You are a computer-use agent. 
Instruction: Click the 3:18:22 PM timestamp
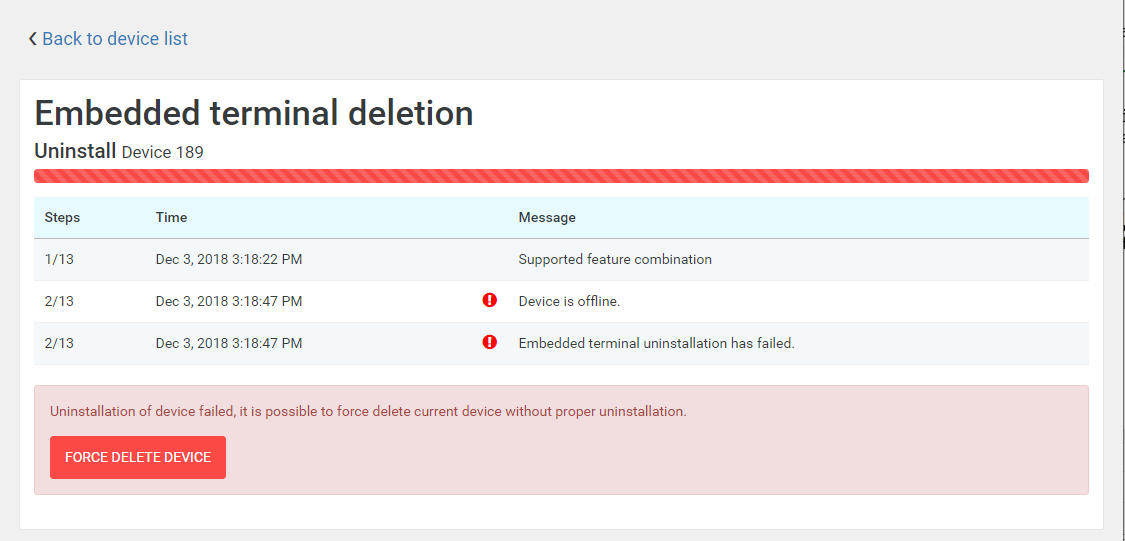coord(229,259)
